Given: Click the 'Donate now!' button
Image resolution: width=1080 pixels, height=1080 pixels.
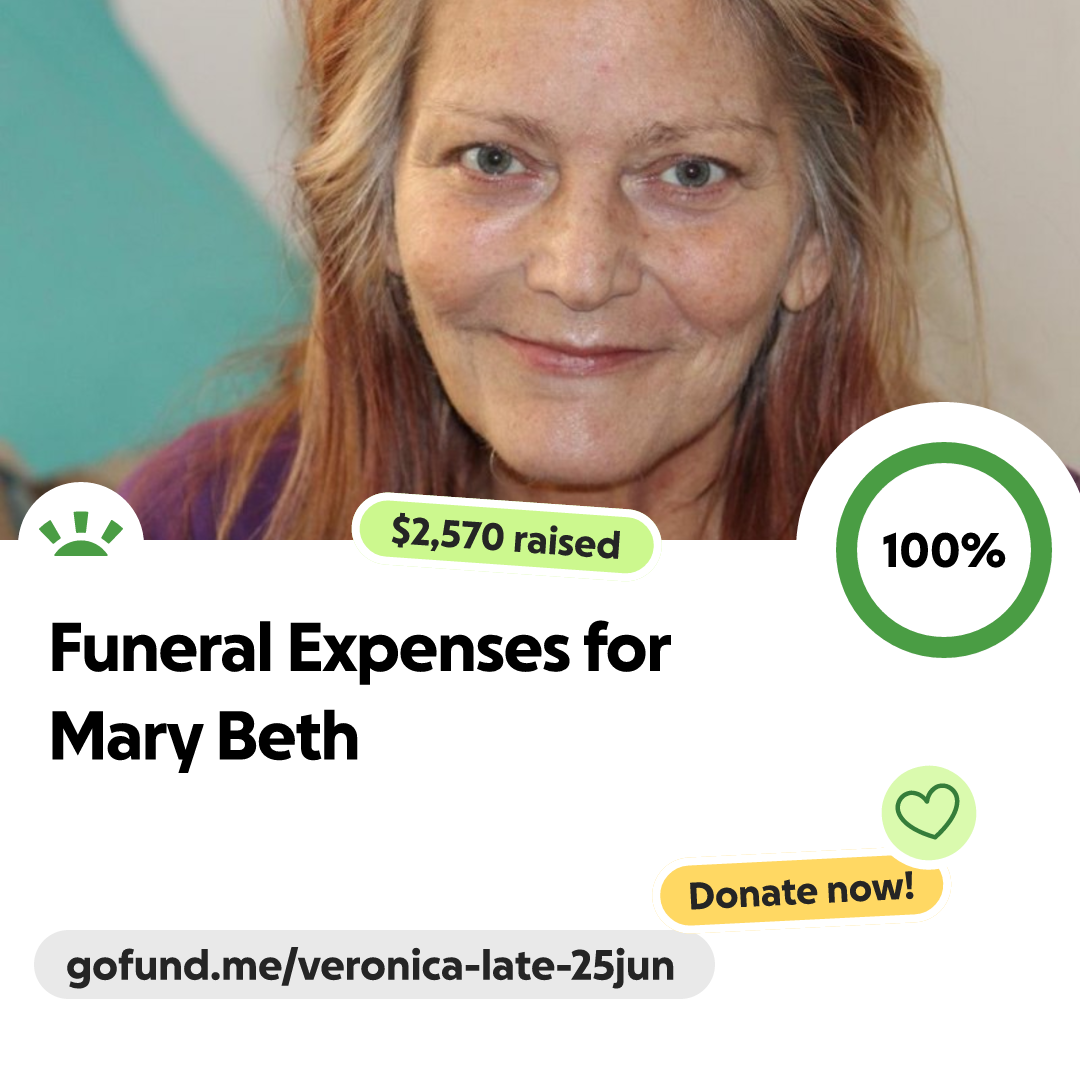Looking at the screenshot, I should pos(801,891).
